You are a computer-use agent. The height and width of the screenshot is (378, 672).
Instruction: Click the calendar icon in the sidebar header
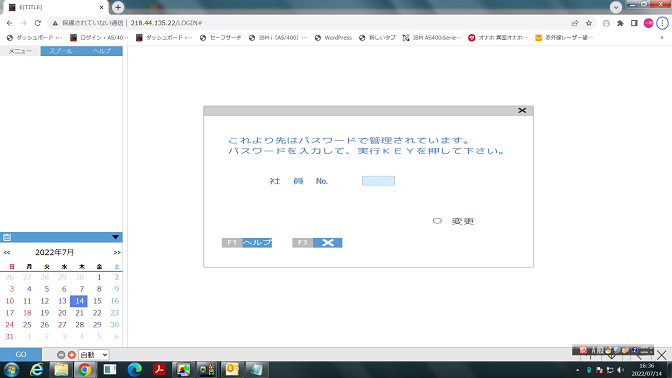7,237
